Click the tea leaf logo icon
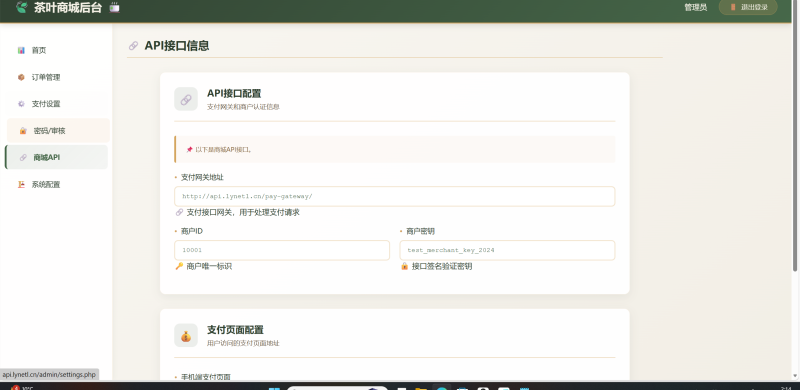Screen dimensions: 800x390 tap(21, 7)
